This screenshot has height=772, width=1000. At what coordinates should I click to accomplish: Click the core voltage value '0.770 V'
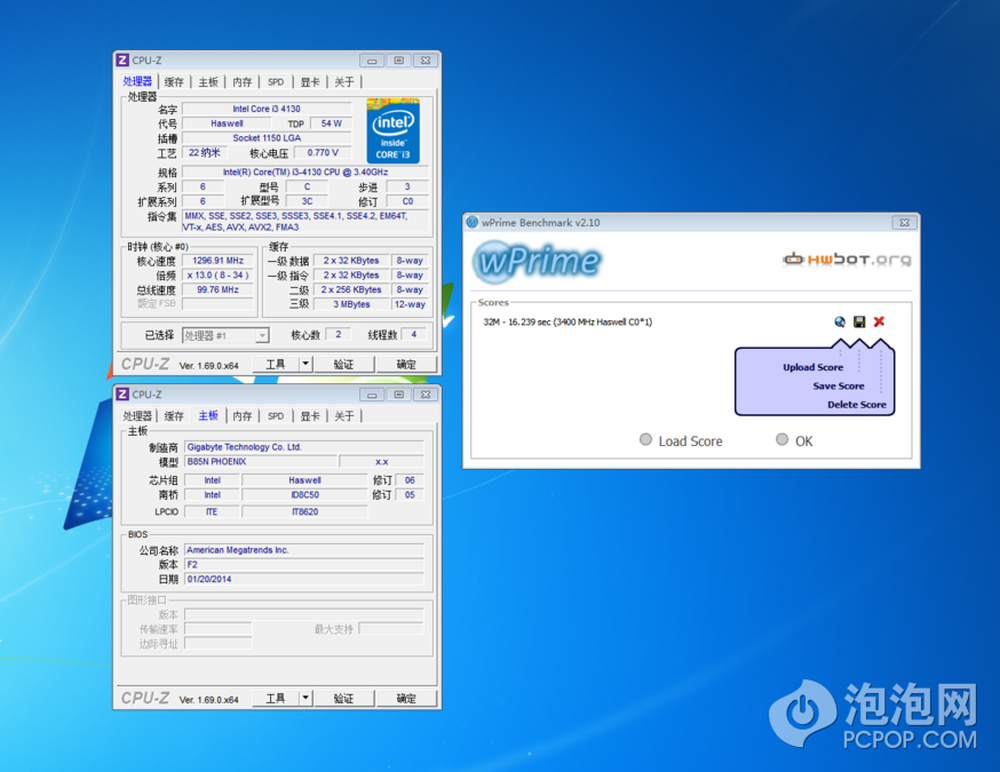323,152
